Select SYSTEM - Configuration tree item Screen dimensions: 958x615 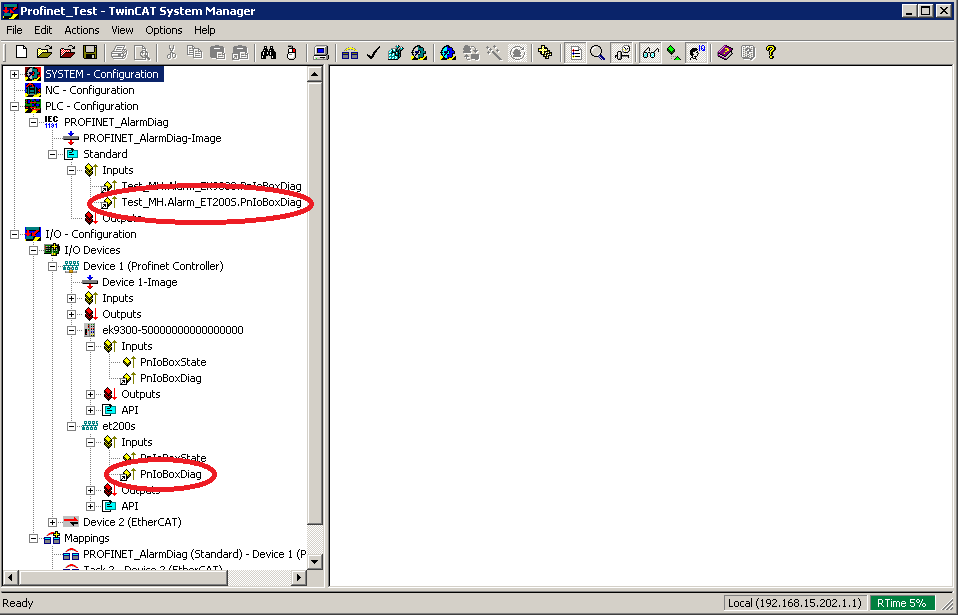click(x=102, y=74)
